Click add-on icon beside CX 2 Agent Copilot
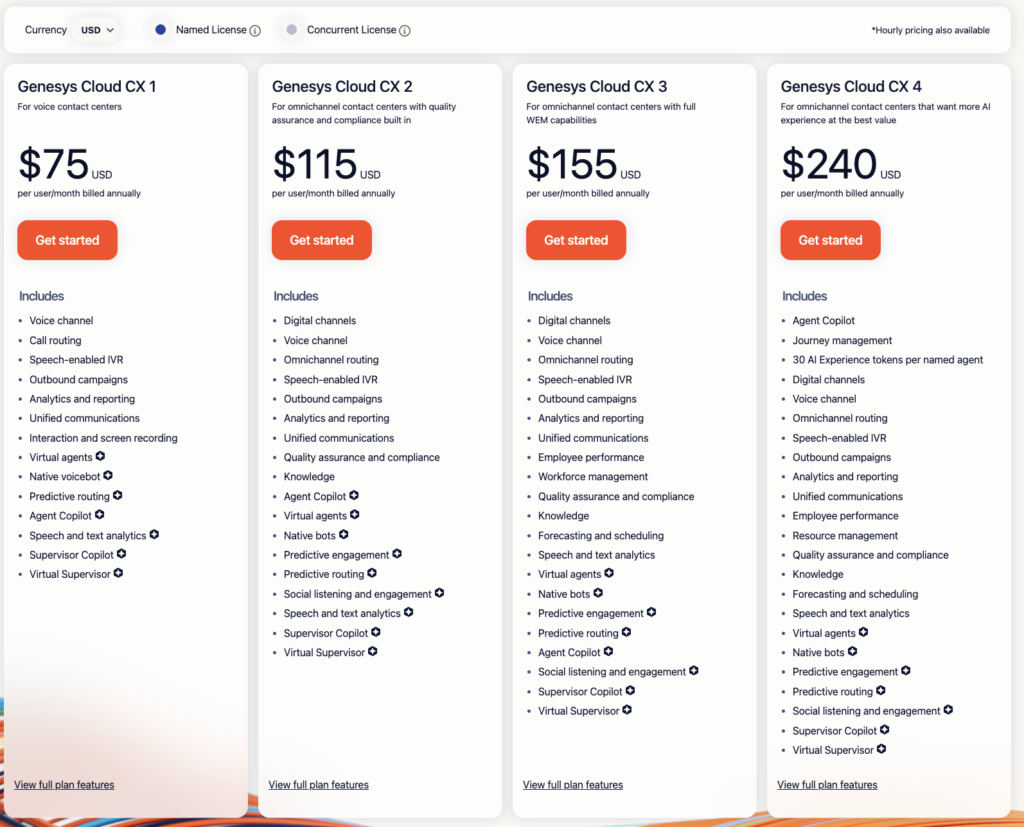The image size is (1024, 827). [x=354, y=496]
